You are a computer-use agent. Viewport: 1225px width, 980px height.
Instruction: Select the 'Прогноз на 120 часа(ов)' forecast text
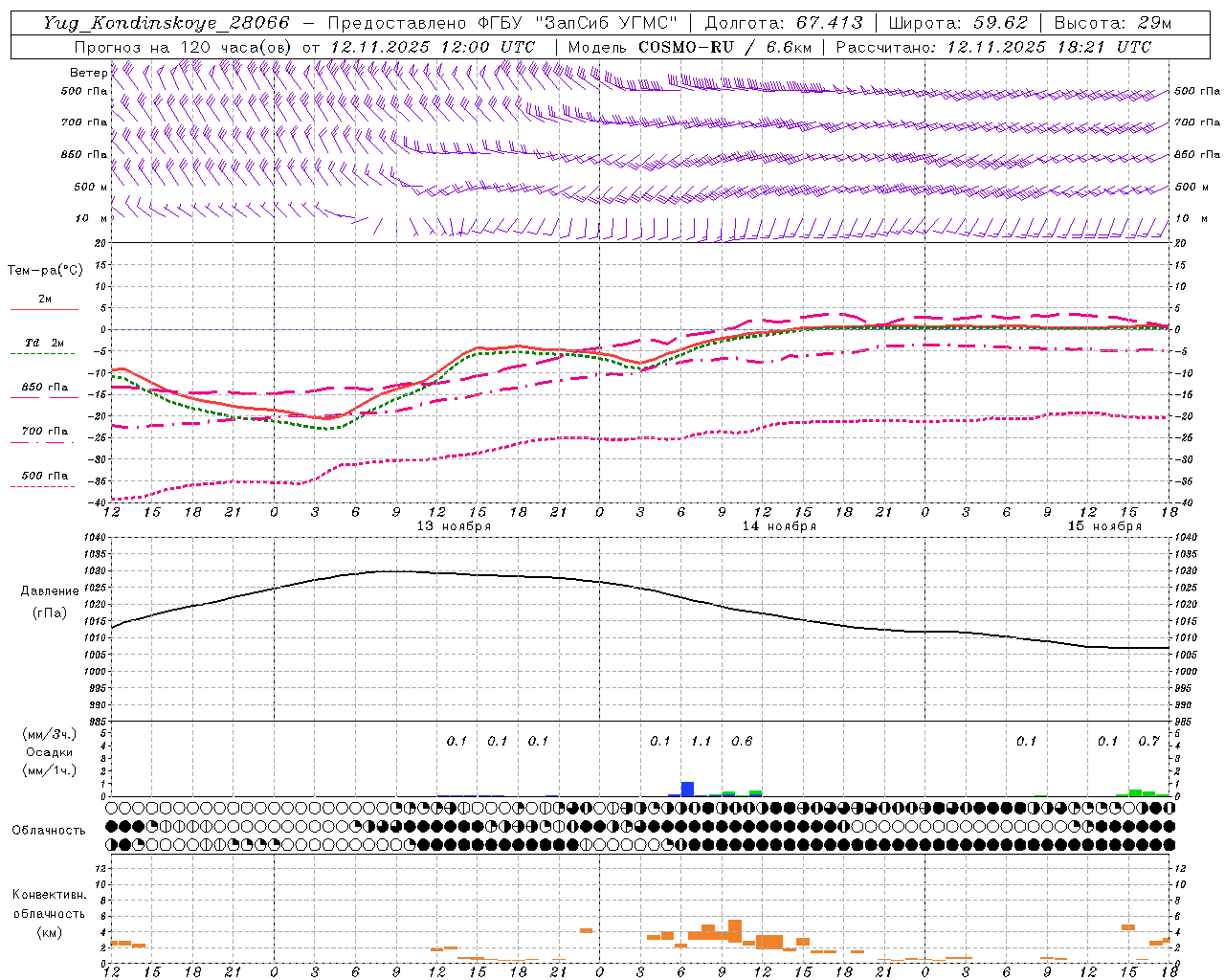tap(184, 47)
